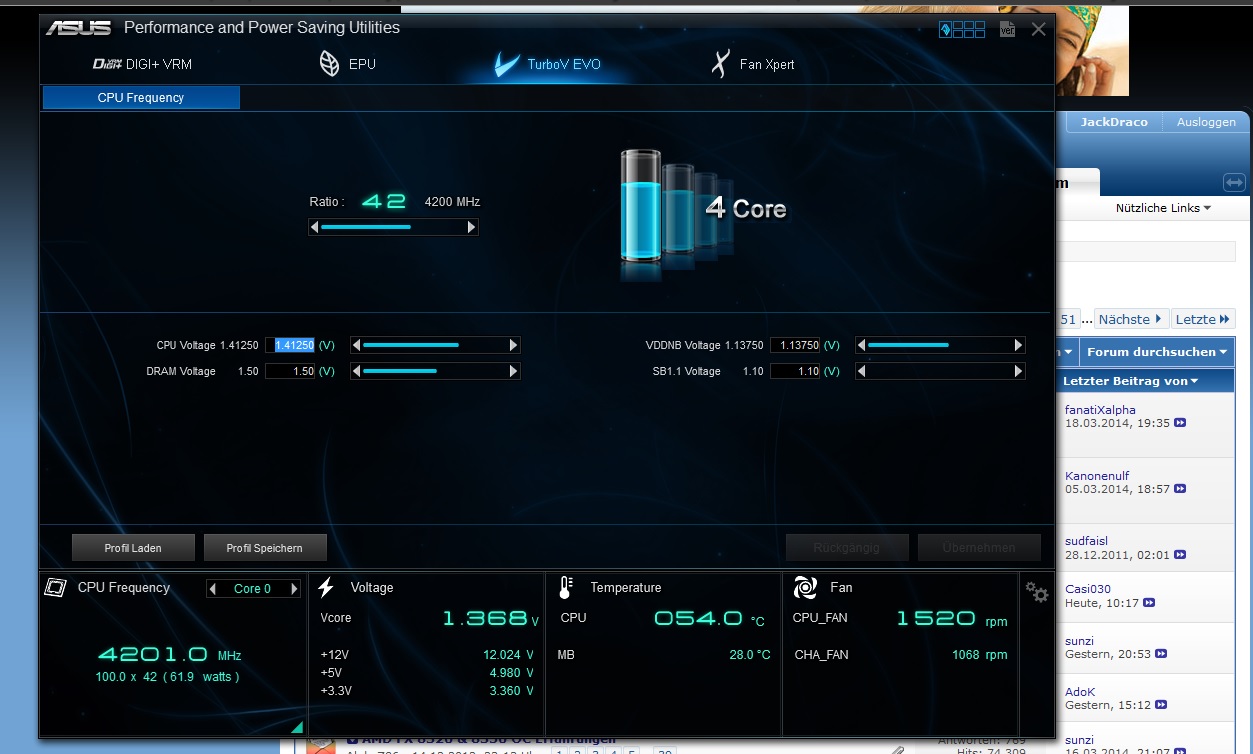Go to Kanonenulf's last post icon

pyautogui.click(x=1180, y=490)
